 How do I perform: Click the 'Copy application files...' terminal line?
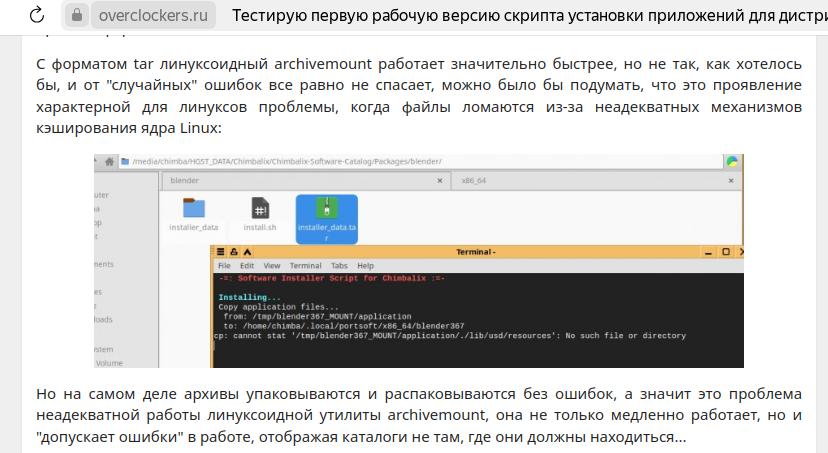coord(278,307)
